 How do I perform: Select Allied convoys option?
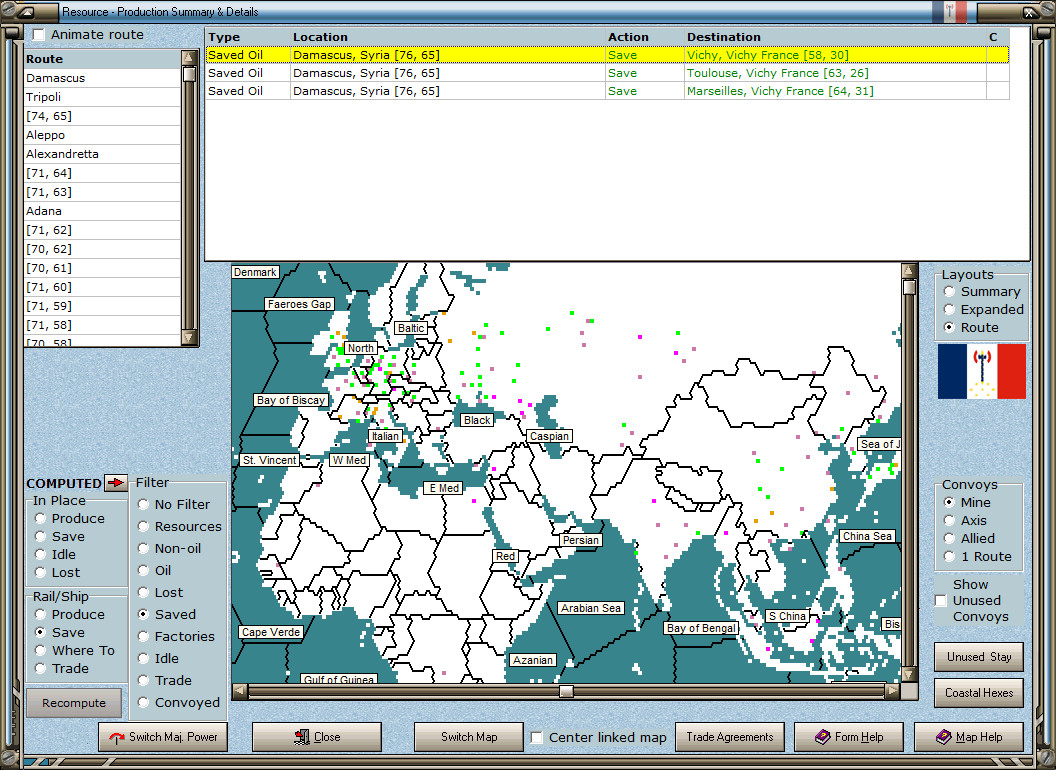click(x=950, y=539)
